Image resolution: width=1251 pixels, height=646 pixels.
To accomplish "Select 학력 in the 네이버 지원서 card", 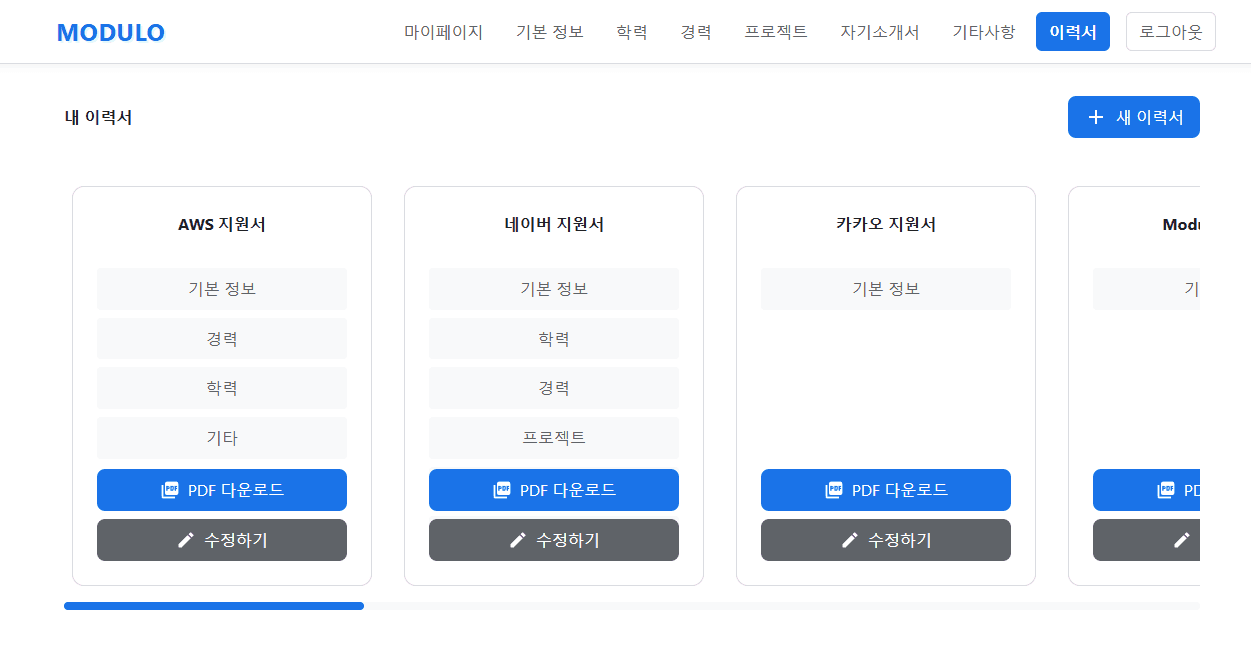I will (554, 339).
